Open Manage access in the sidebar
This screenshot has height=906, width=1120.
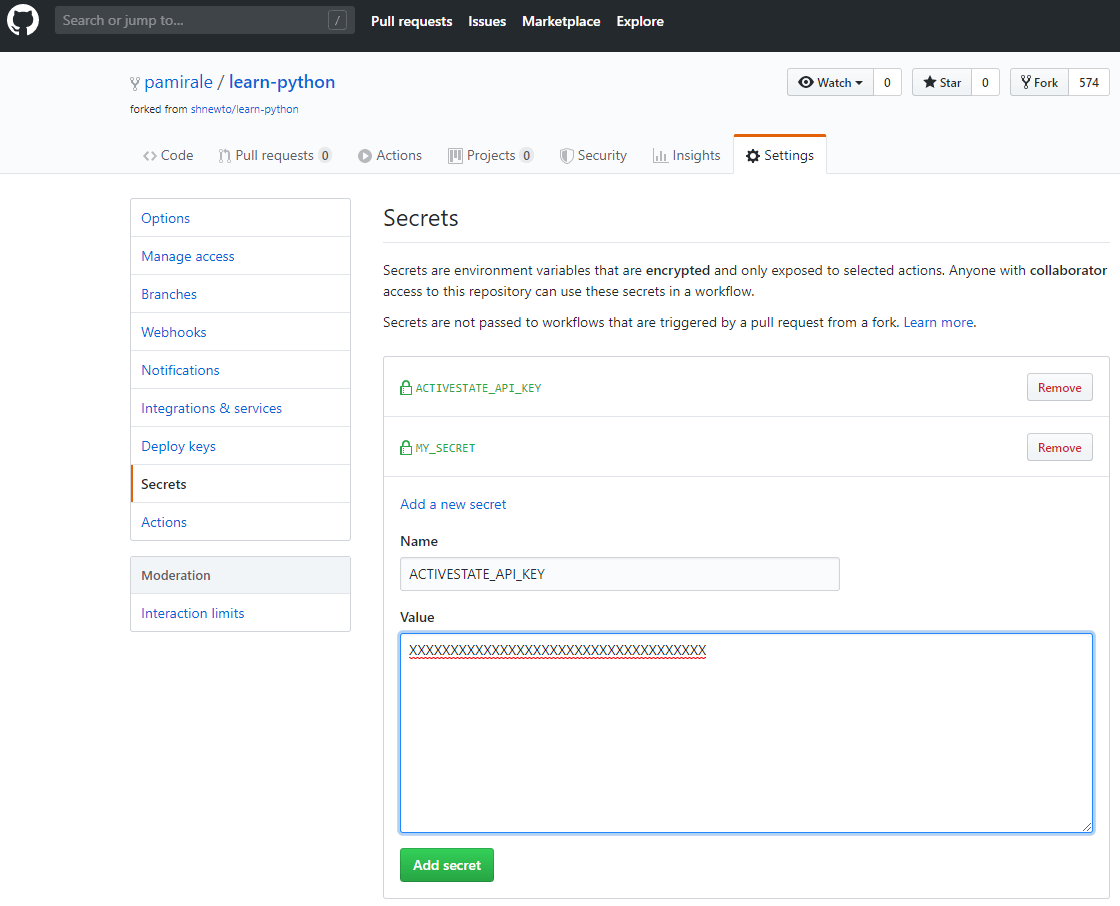click(x=241, y=256)
